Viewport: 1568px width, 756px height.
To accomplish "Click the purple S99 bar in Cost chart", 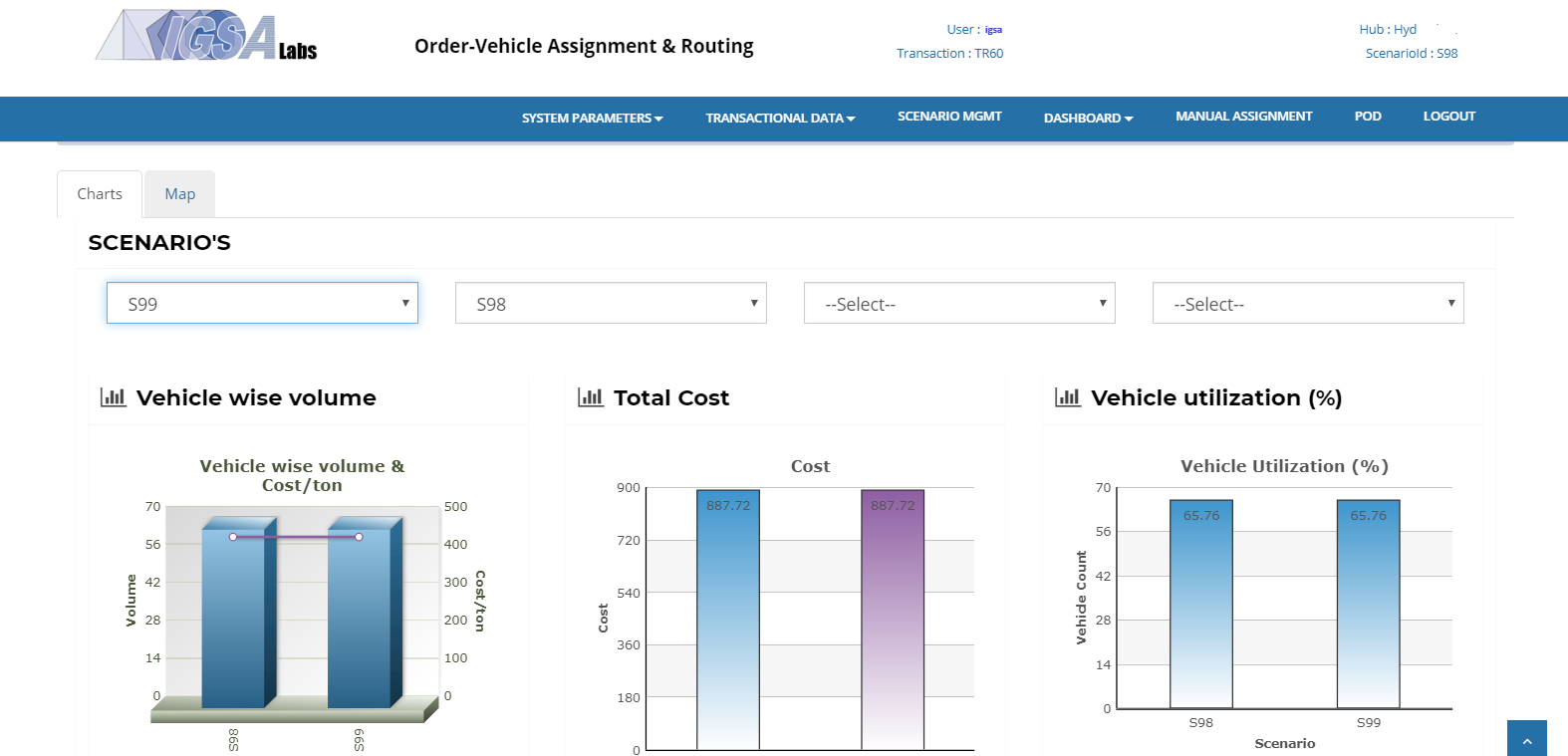I will pos(893,620).
